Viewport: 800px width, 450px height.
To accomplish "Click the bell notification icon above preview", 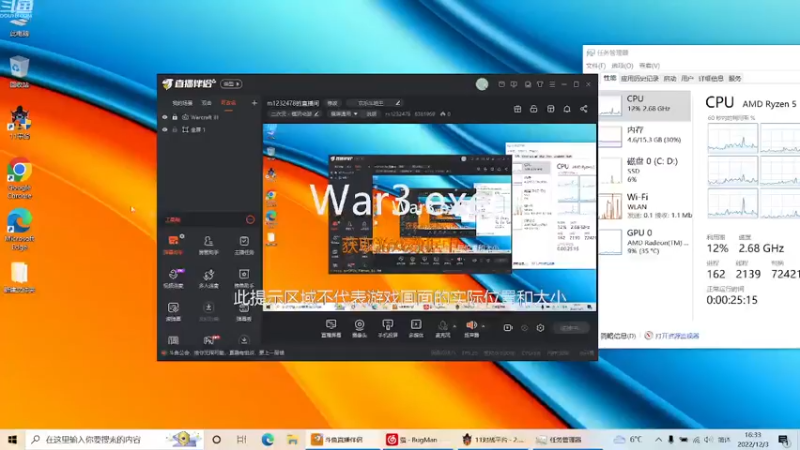I will 567,109.
